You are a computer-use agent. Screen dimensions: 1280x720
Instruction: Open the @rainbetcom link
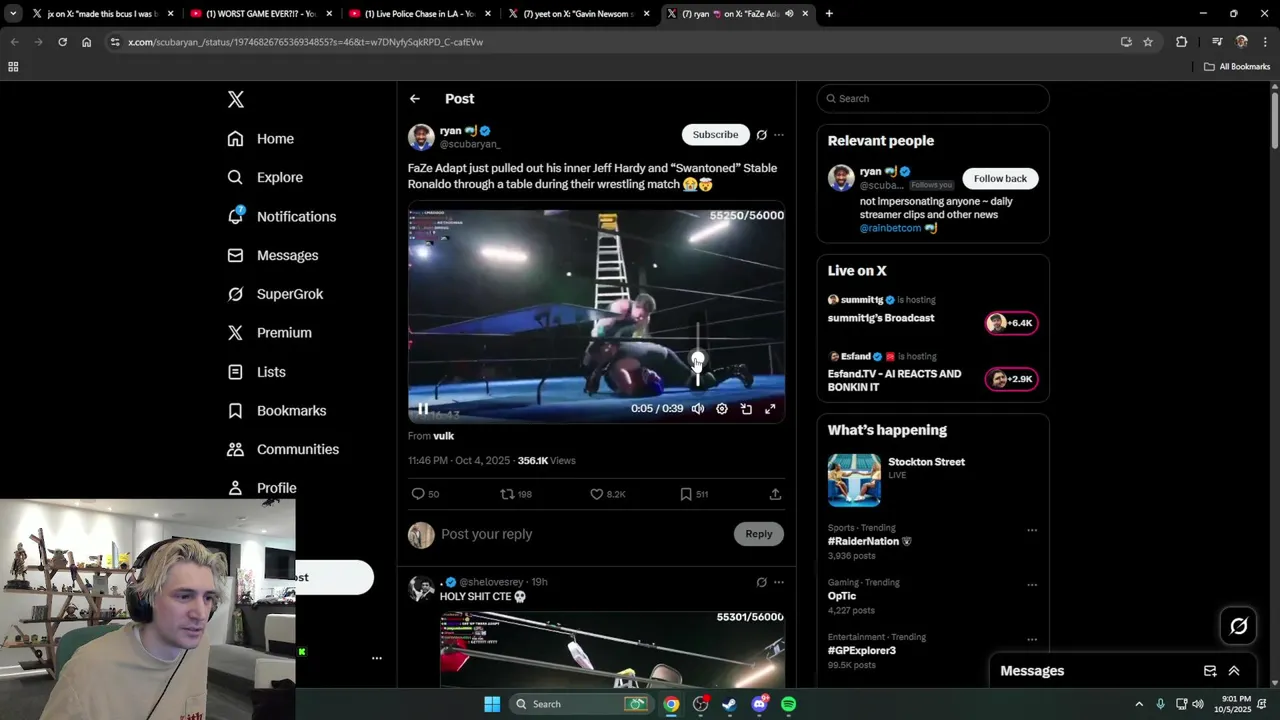(890, 228)
